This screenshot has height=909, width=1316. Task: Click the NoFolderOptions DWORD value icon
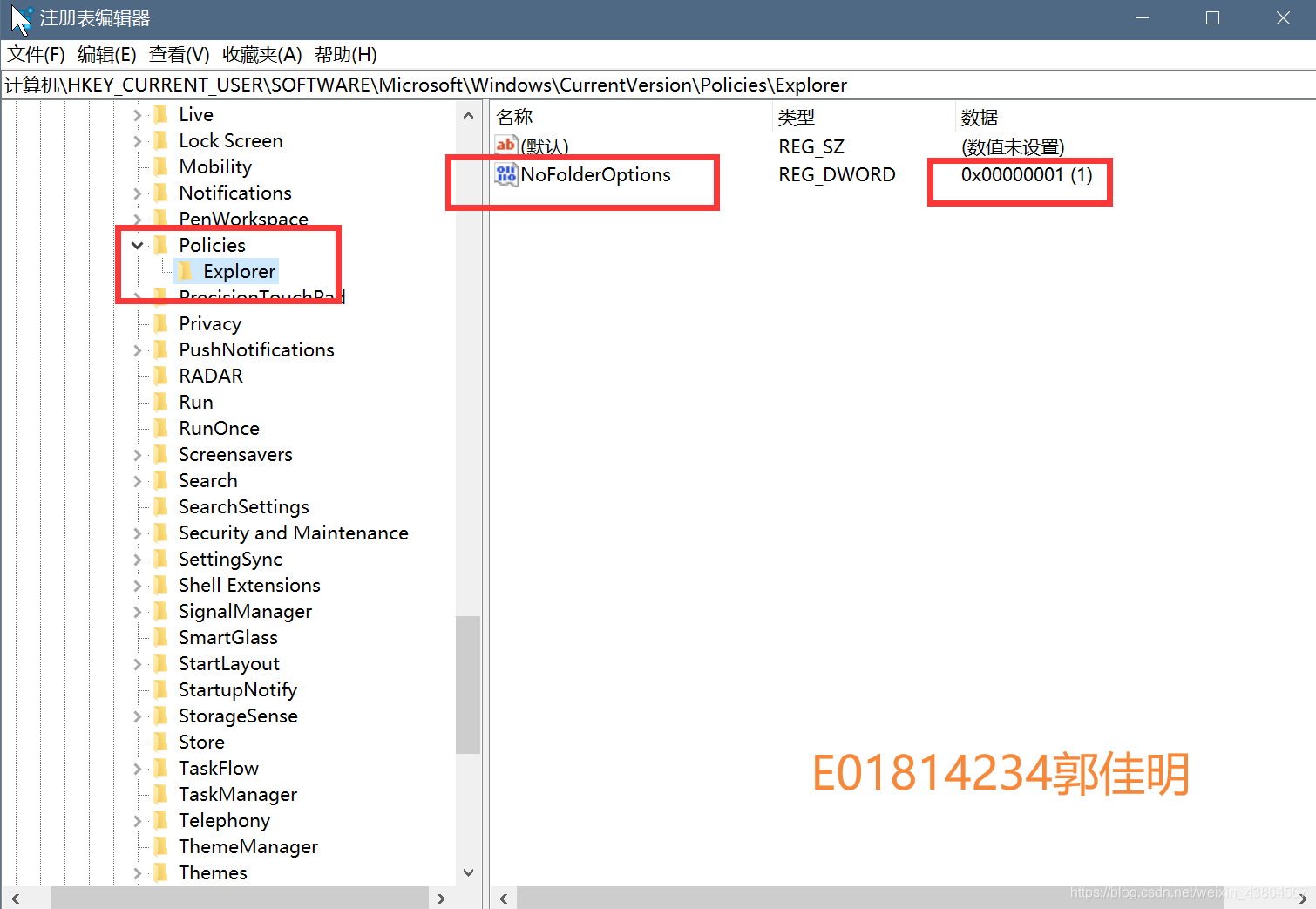pos(505,174)
